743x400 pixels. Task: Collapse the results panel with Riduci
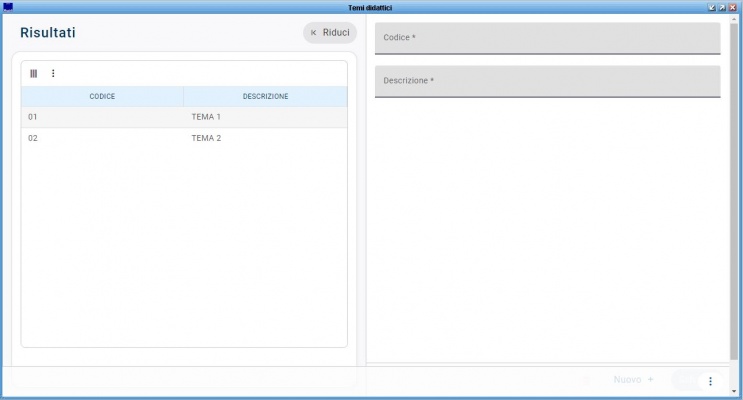click(x=330, y=33)
